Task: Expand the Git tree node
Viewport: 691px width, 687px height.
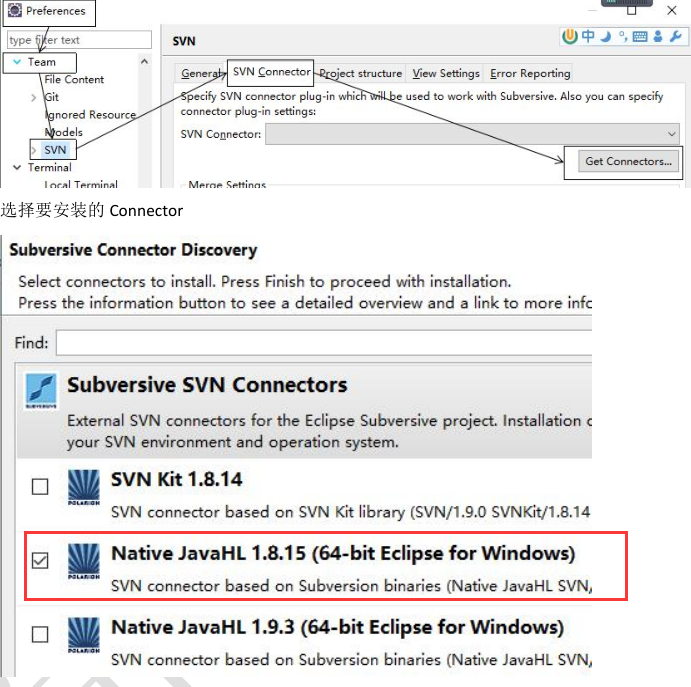Action: coord(33,97)
